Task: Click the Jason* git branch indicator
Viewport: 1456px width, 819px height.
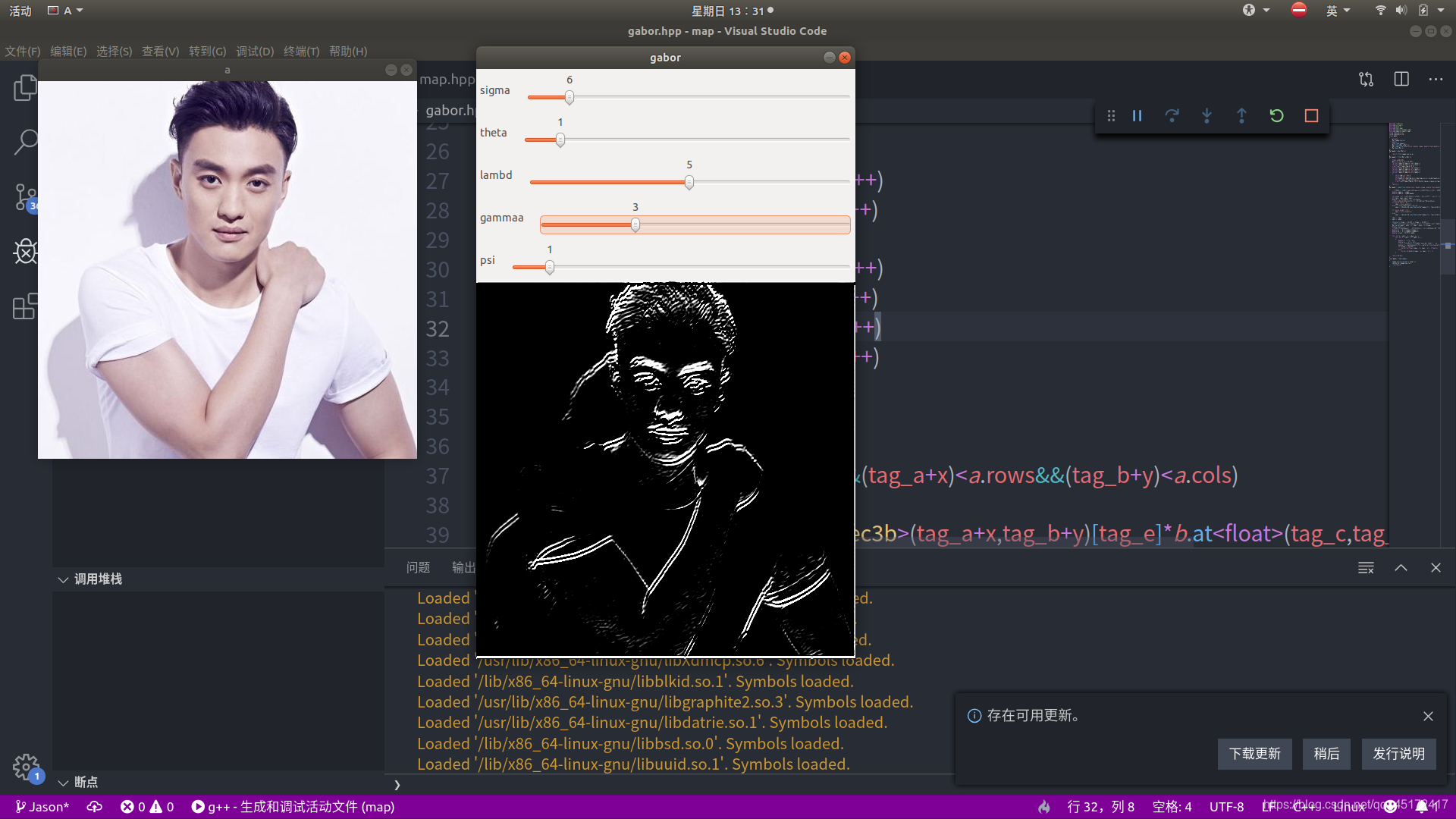Action: point(42,807)
